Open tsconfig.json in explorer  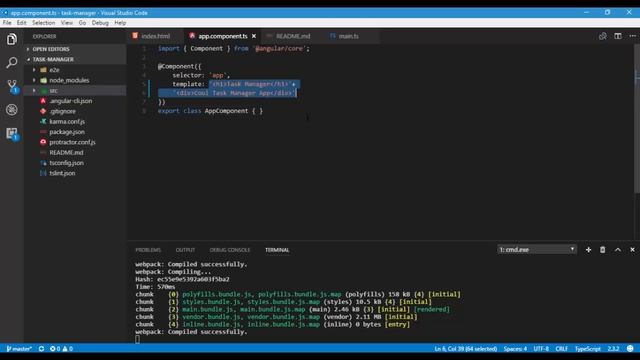click(67, 163)
